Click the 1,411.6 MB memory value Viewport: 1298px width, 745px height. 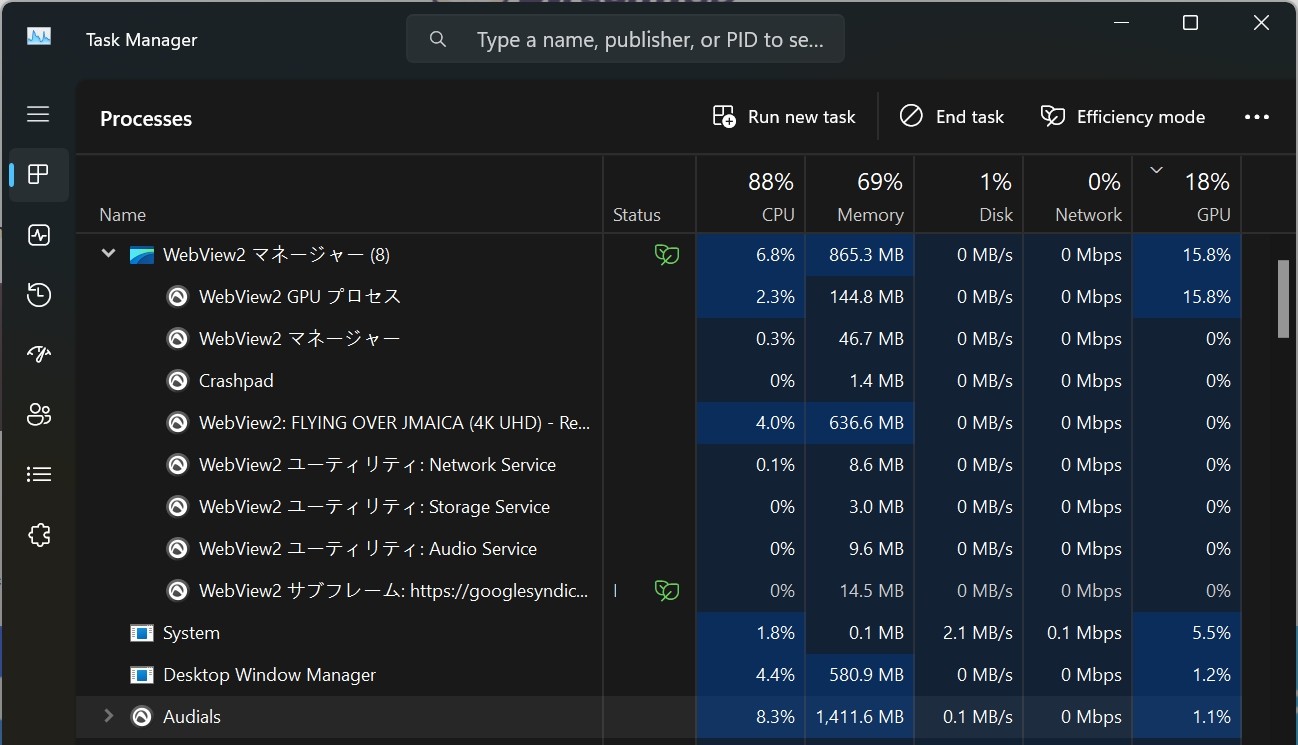pyautogui.click(x=859, y=717)
